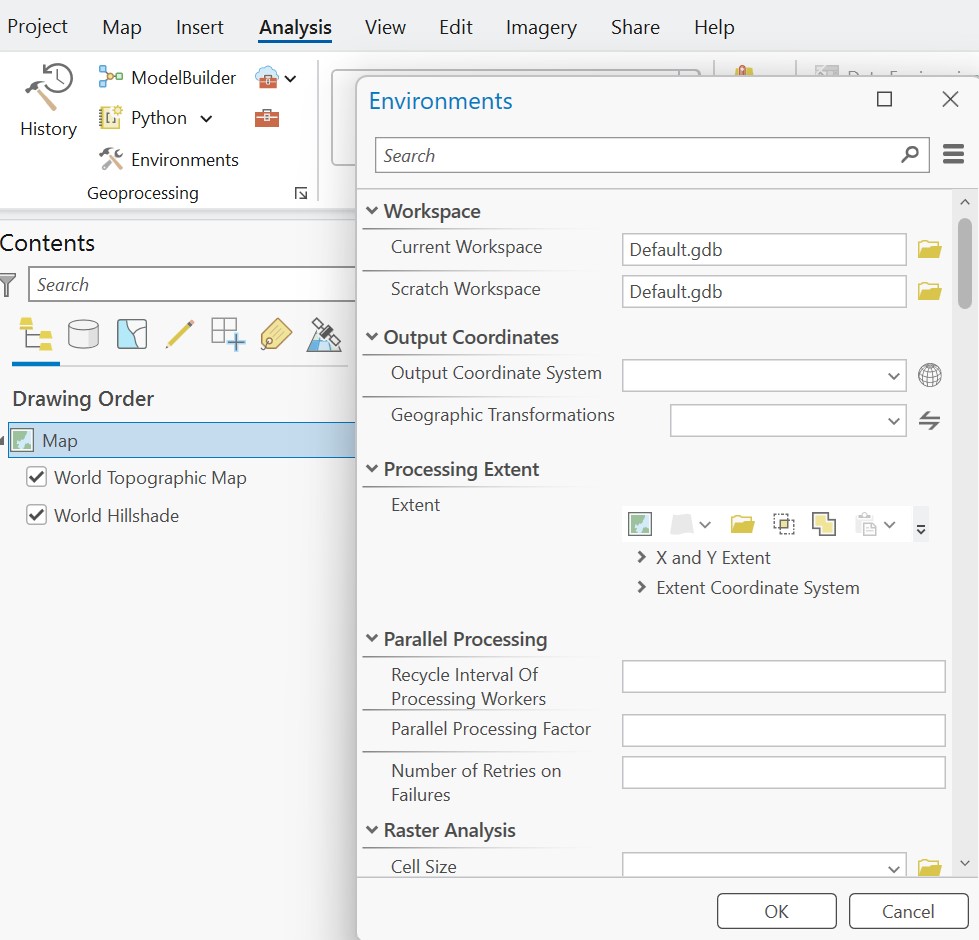Open the Imagery ribbon tab
Image resolution: width=979 pixels, height=940 pixels.
click(x=540, y=27)
